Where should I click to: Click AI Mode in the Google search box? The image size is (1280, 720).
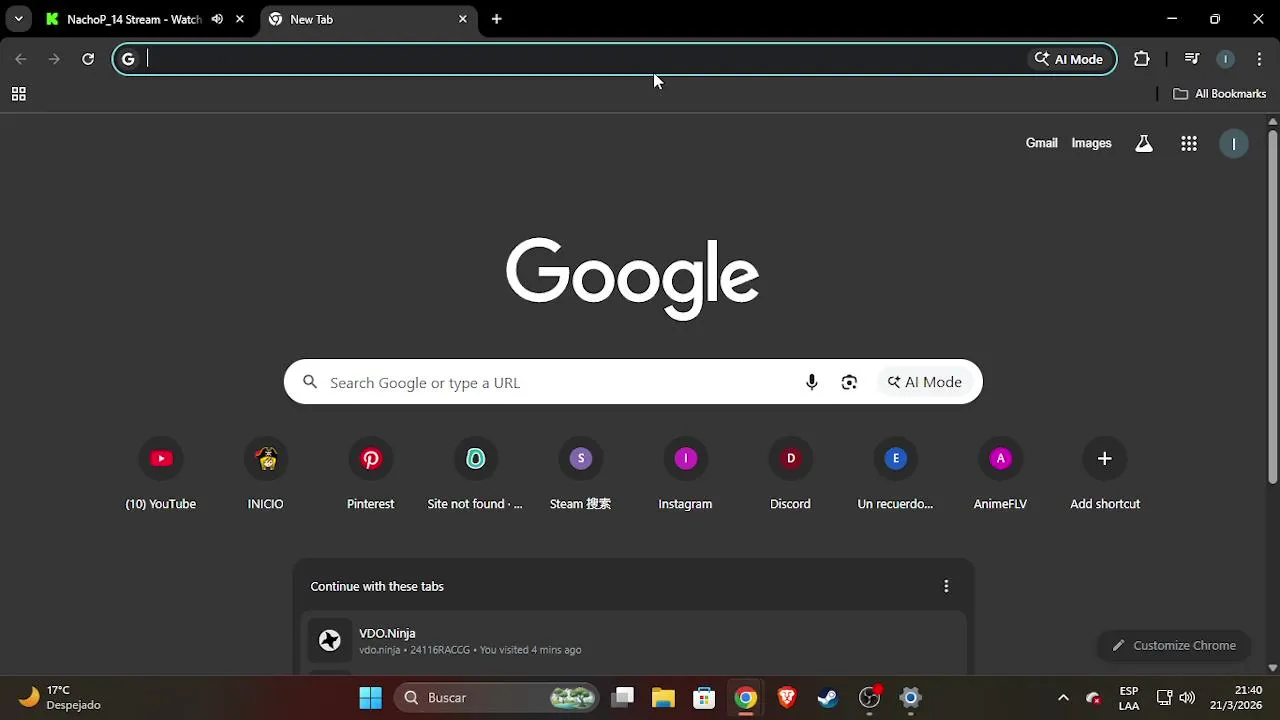(925, 382)
